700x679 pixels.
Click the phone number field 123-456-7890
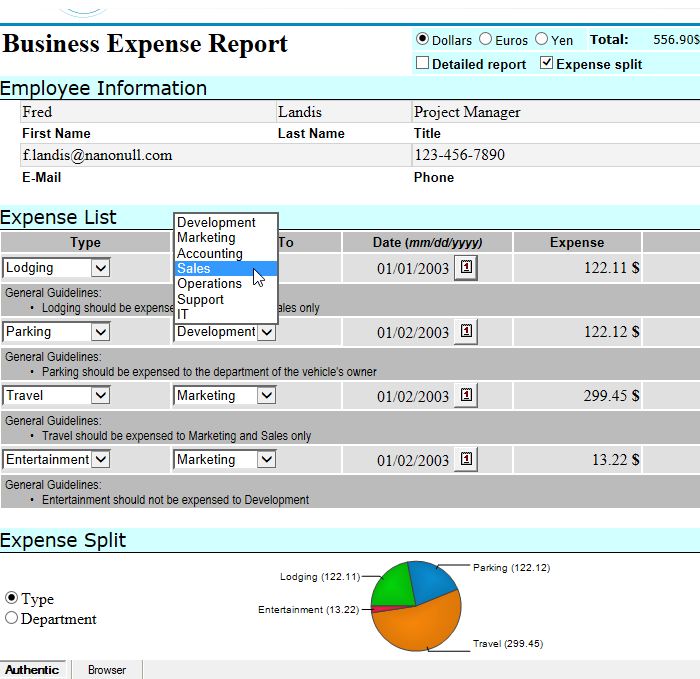[x=459, y=155]
